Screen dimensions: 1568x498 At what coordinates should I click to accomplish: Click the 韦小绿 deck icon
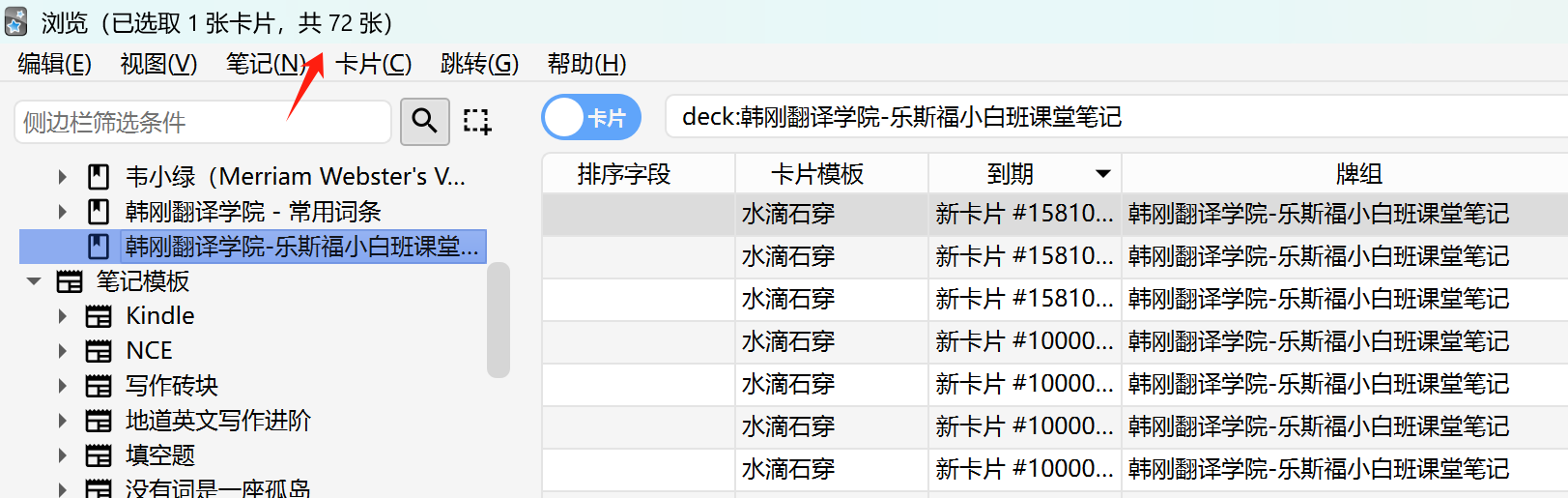(99, 177)
